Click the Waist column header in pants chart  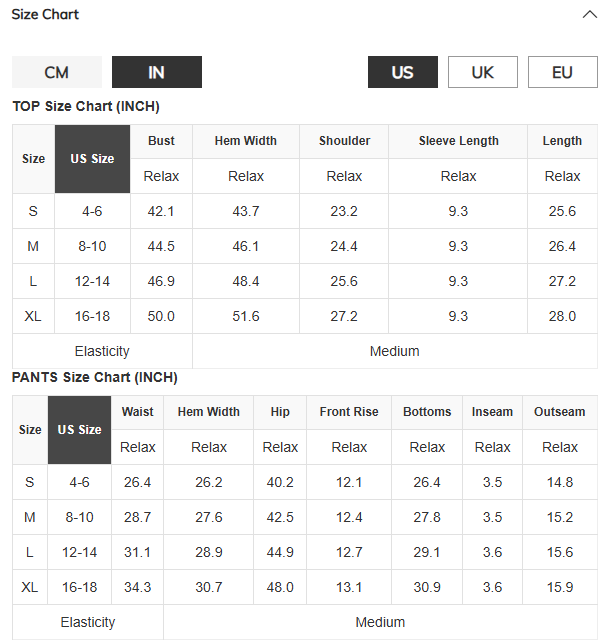(x=137, y=412)
